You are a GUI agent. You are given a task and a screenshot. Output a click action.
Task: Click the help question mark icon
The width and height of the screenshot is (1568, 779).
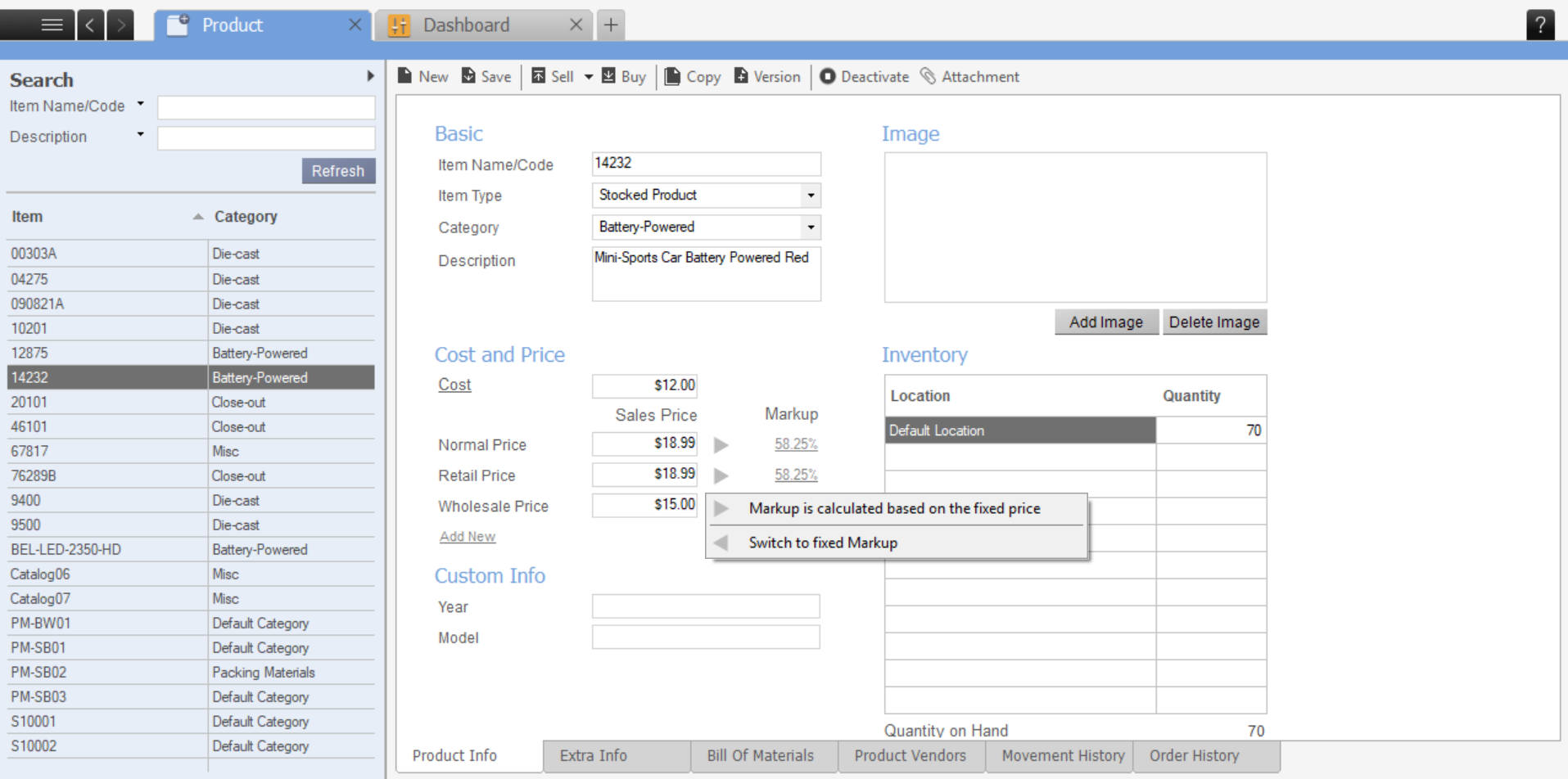[x=1539, y=25]
